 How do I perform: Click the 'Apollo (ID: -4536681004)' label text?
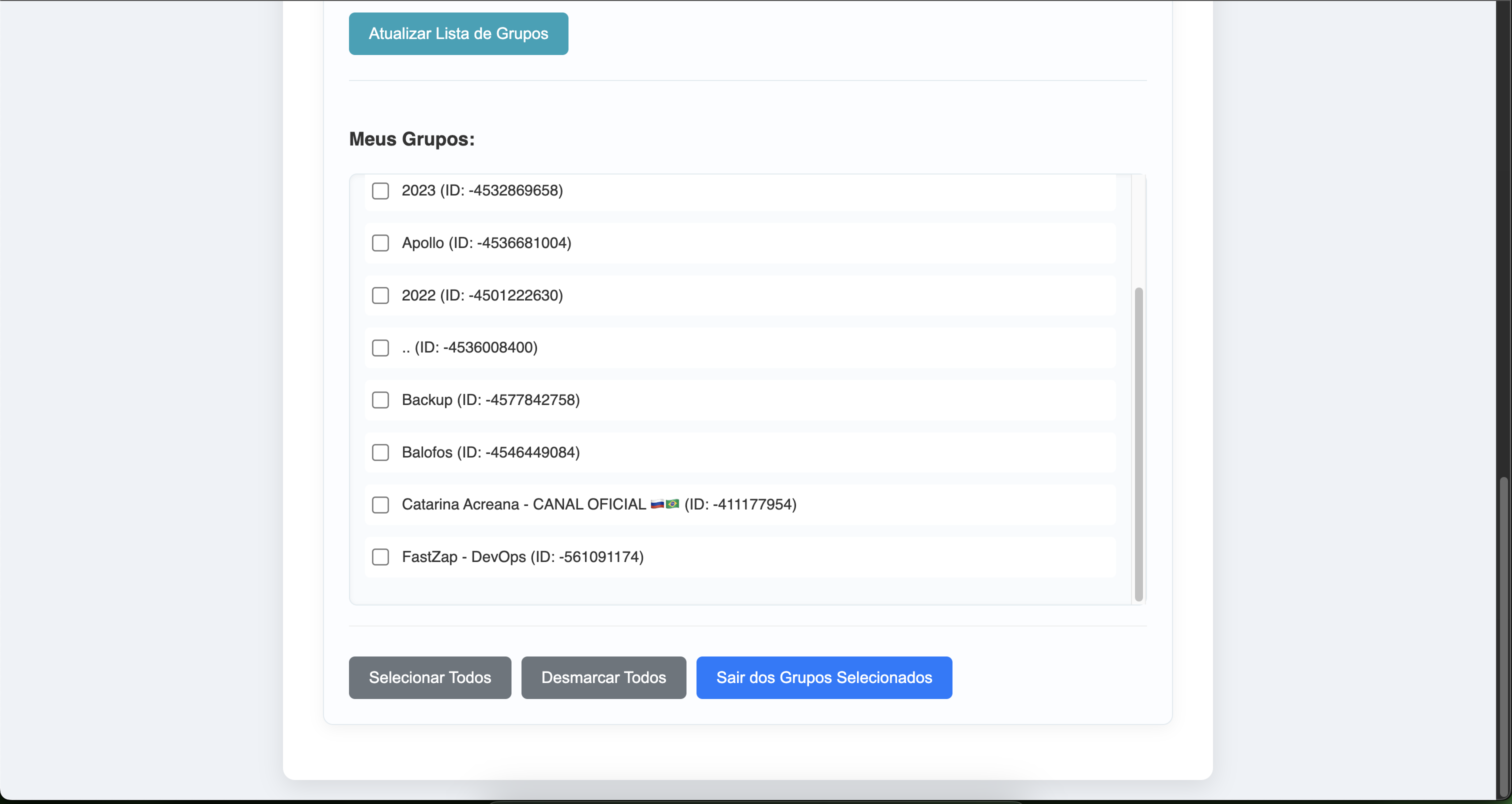486,243
